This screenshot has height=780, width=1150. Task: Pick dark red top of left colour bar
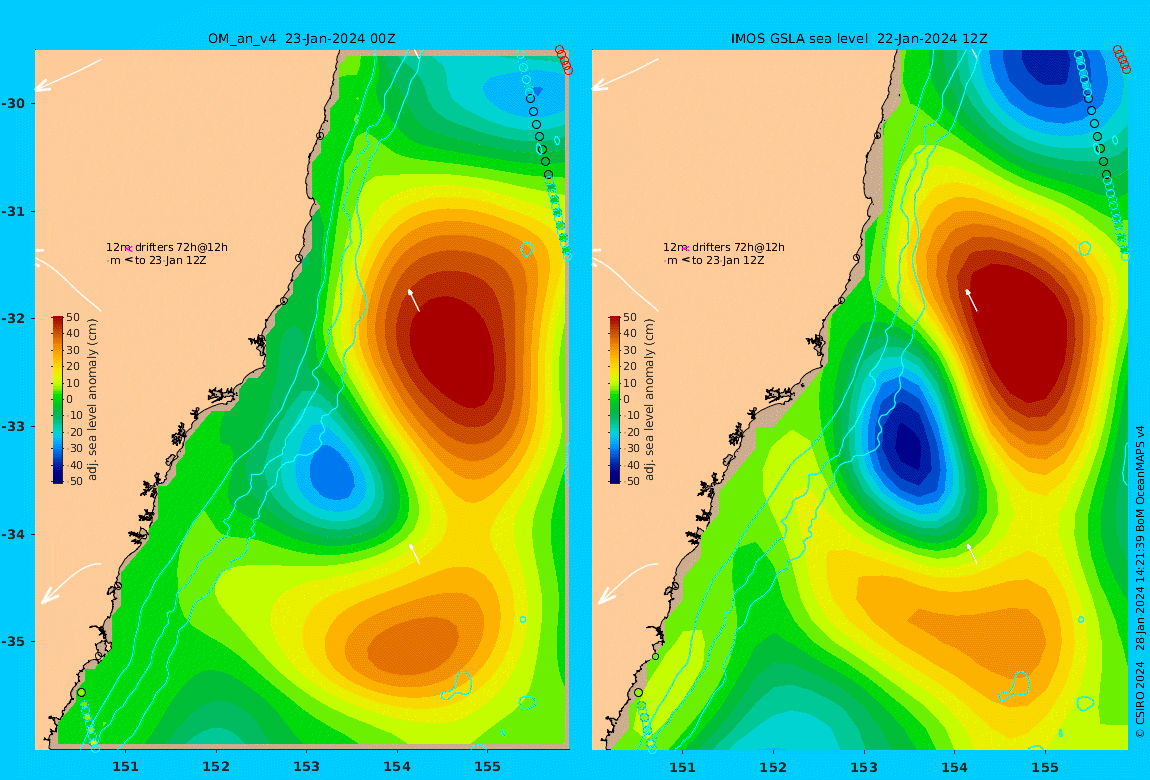58,321
